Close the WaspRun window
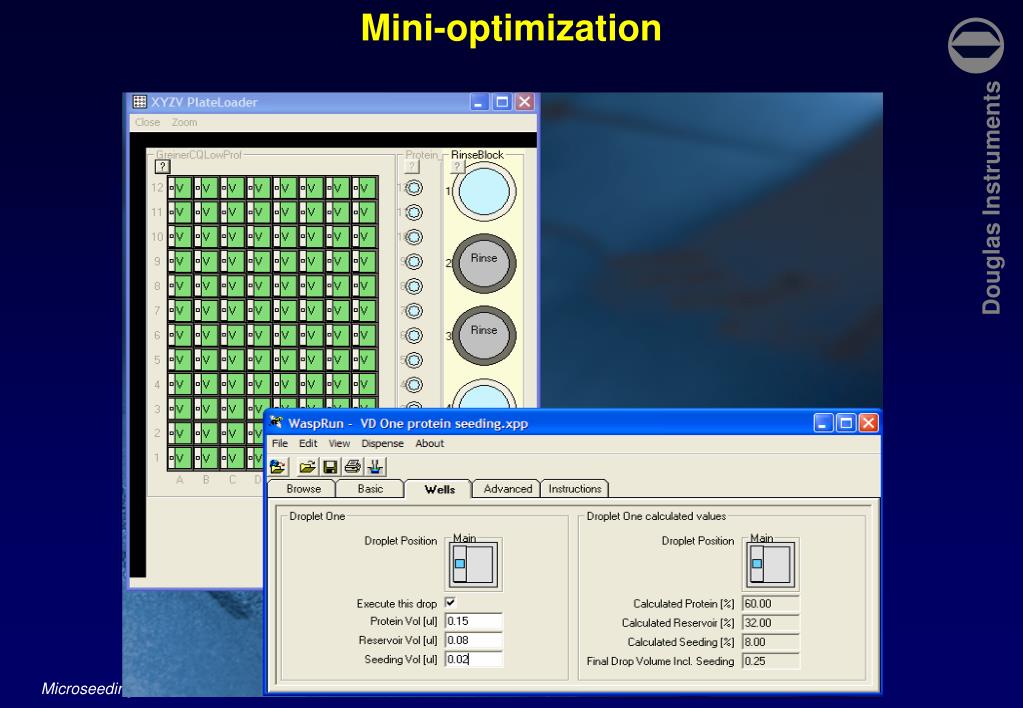The image size is (1023, 708). click(x=868, y=423)
